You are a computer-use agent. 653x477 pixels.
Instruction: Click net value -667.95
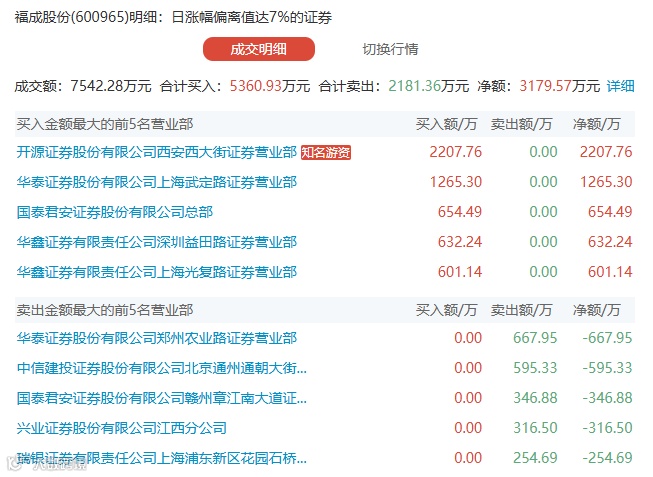tap(607, 338)
